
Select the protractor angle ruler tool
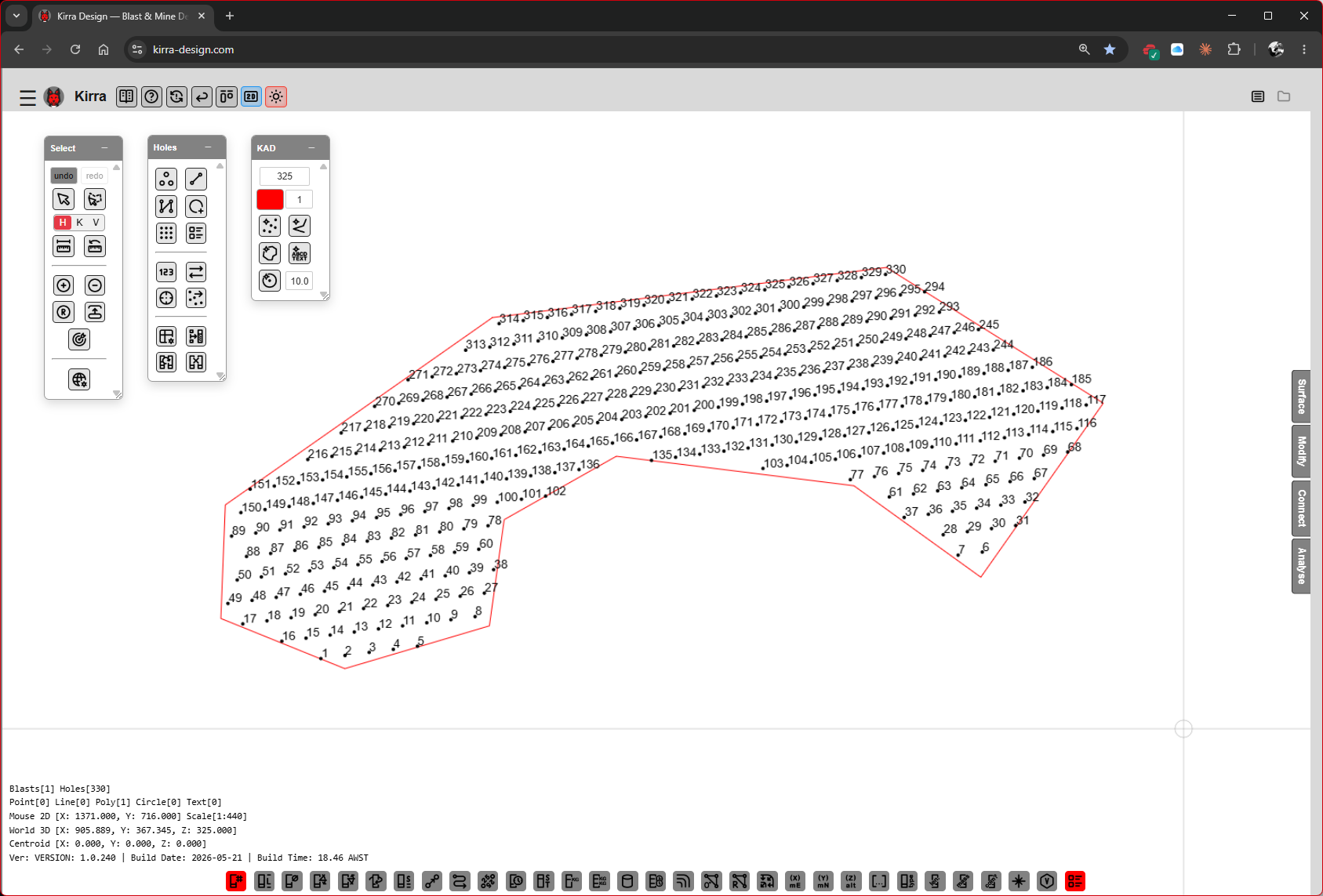pyautogui.click(x=95, y=246)
